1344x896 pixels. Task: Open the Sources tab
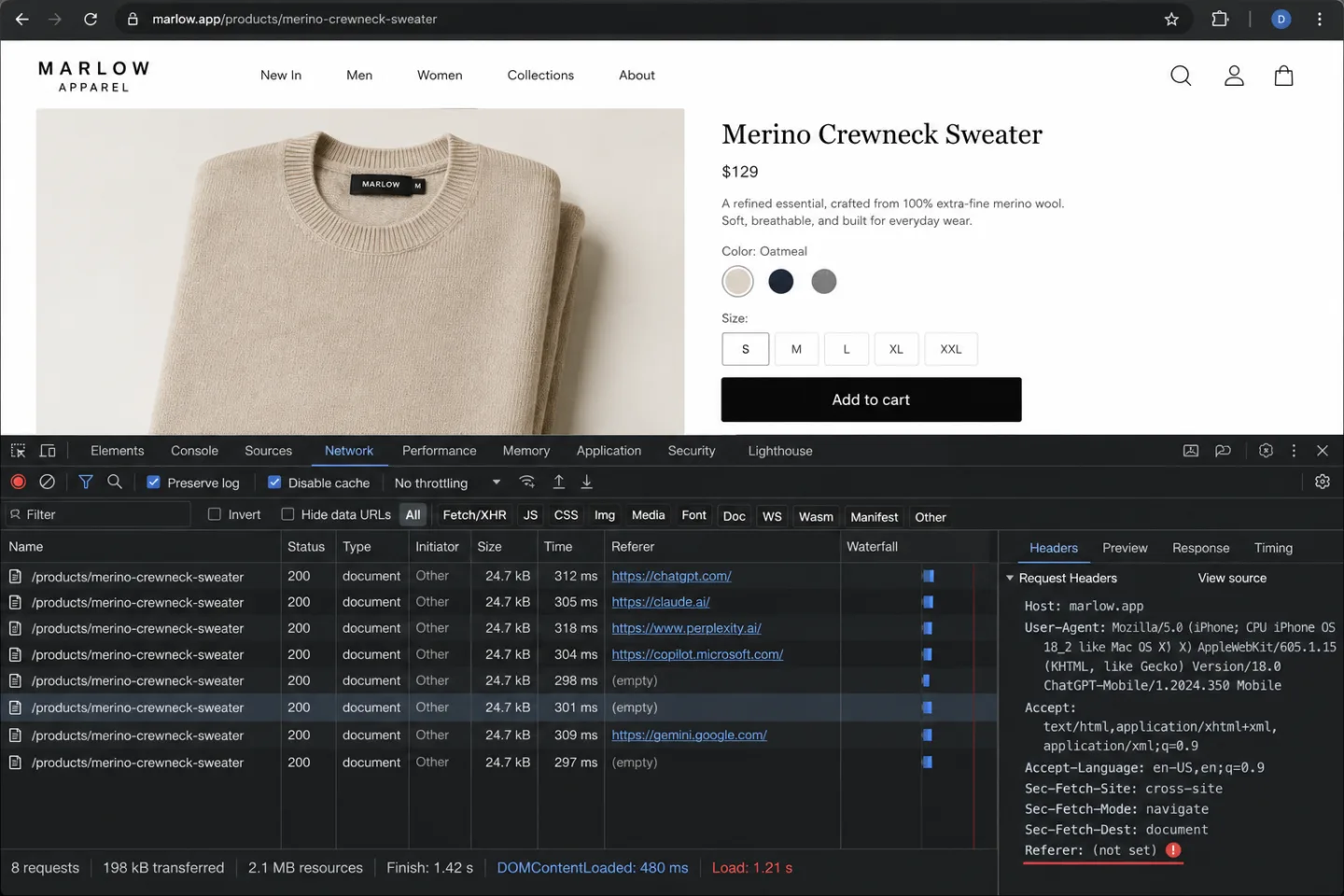pyautogui.click(x=269, y=451)
